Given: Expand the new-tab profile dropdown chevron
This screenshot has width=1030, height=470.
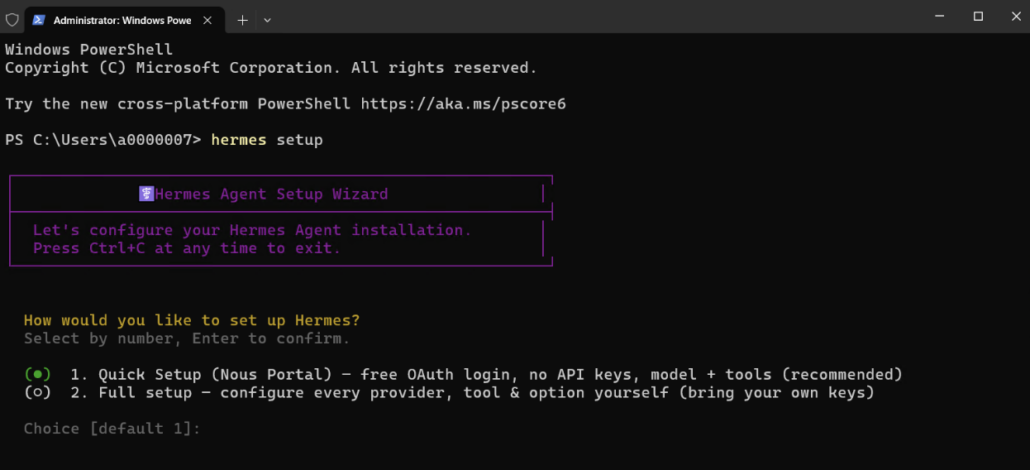Looking at the screenshot, I should coord(267,20).
